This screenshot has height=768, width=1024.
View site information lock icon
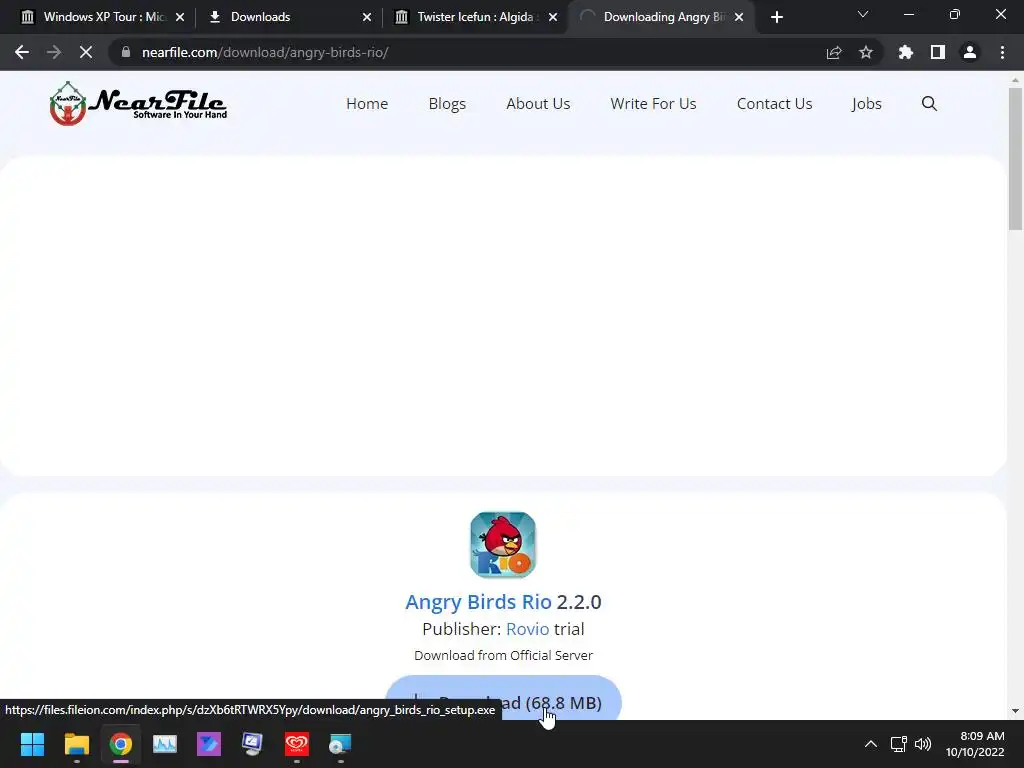pyautogui.click(x=126, y=52)
